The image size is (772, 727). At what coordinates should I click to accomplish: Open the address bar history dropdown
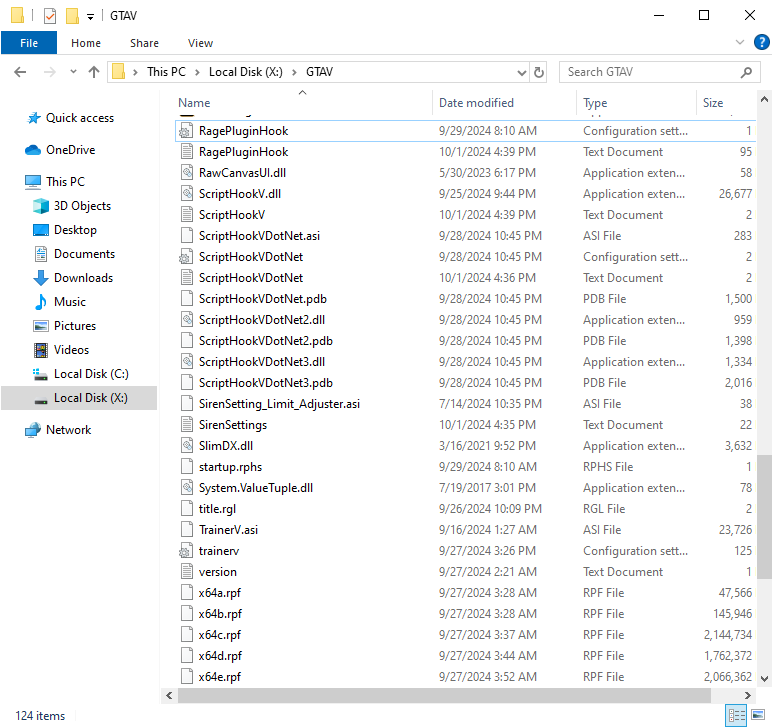(521, 72)
